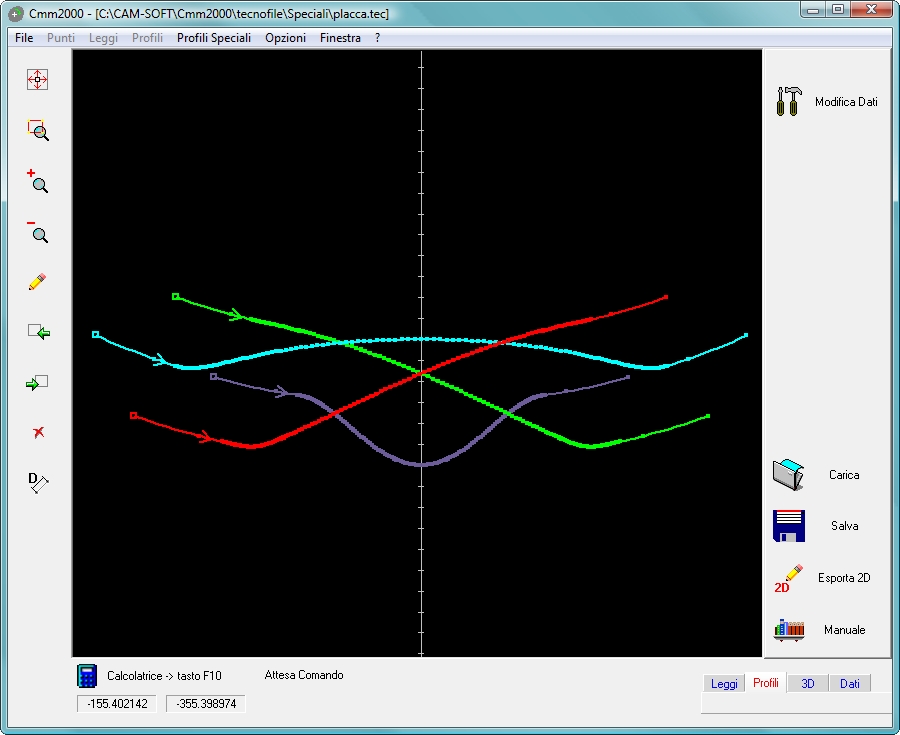The image size is (900, 735).
Task: Click the direction arrow on the cyan profile
Action: (160, 360)
